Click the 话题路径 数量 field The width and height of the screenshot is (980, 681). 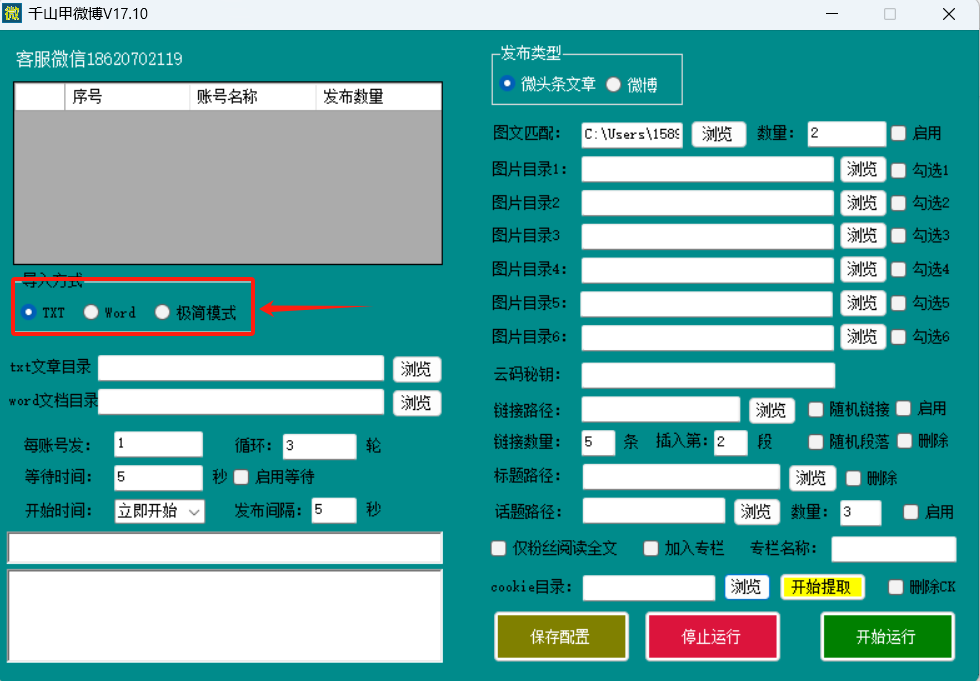pyautogui.click(x=860, y=512)
